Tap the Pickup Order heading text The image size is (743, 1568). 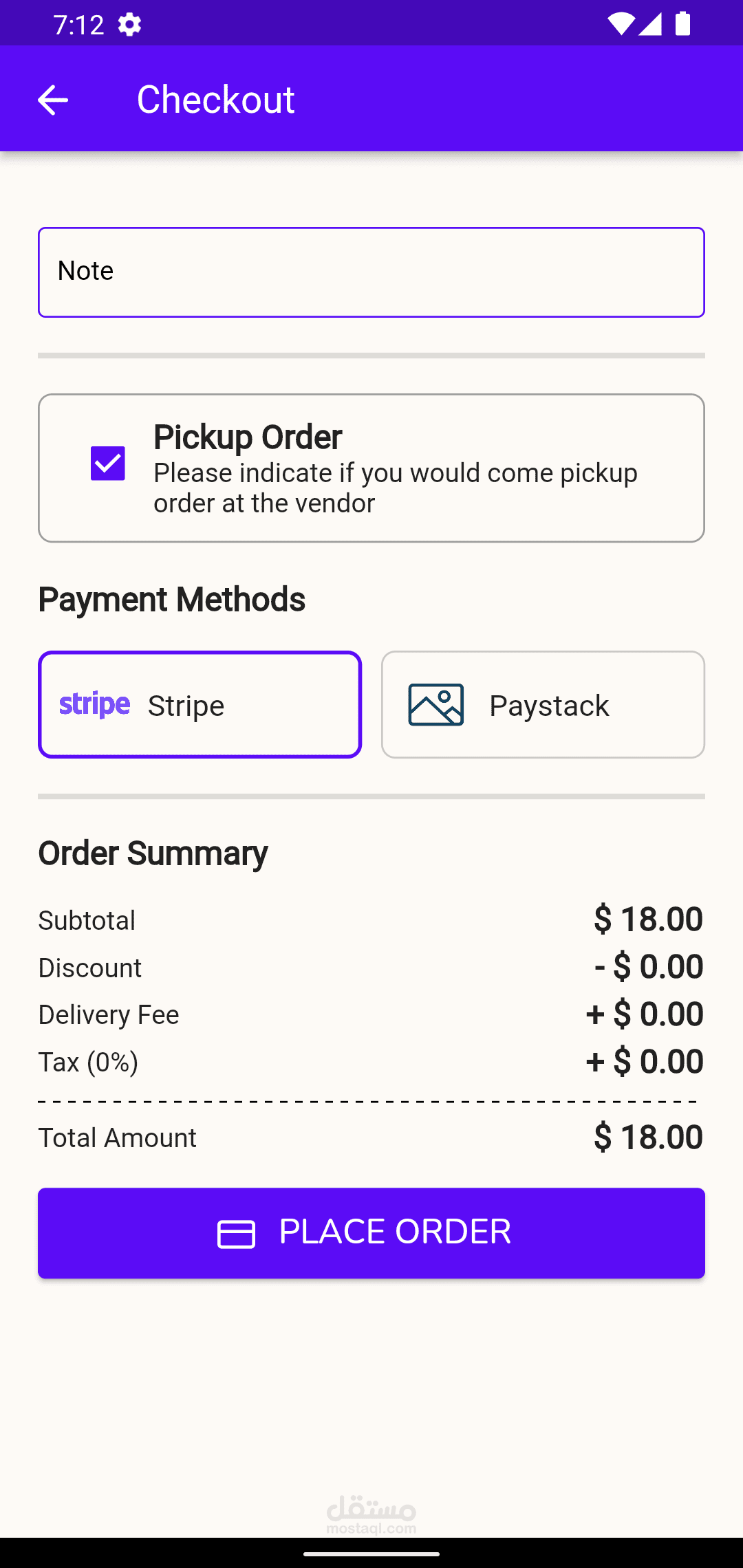248,437
